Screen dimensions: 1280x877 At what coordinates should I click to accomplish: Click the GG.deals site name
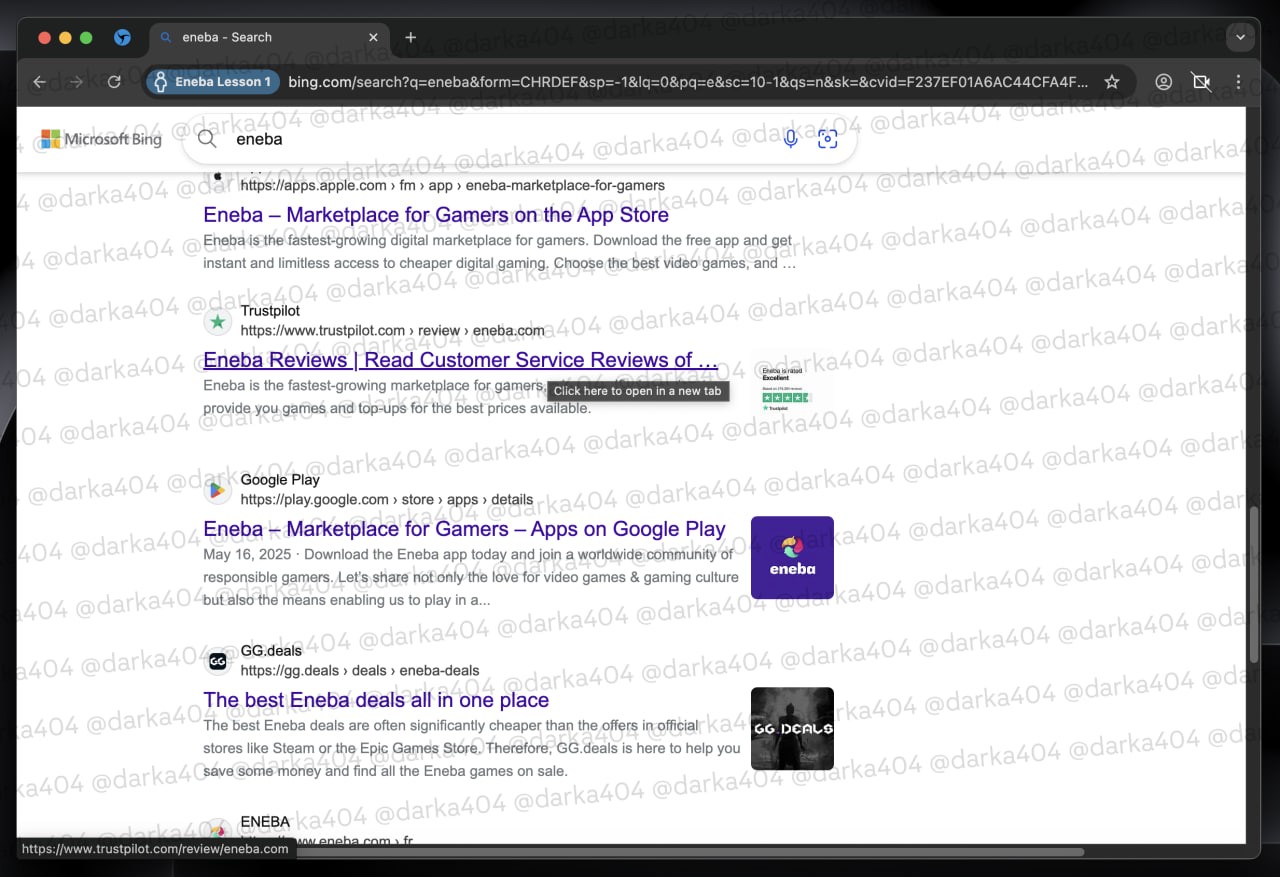point(271,651)
